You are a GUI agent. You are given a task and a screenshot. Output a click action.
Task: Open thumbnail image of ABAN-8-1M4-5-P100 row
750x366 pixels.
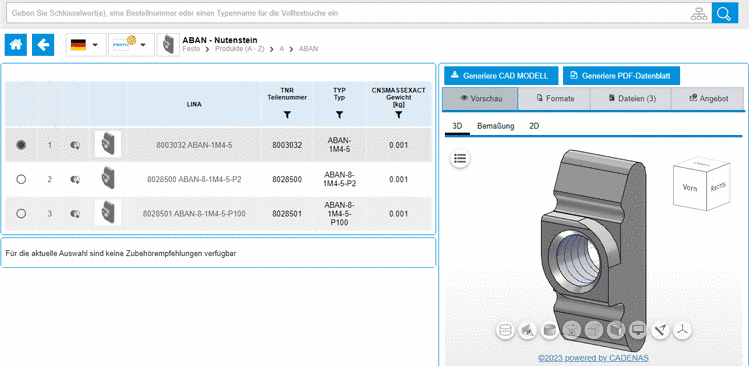coord(108,213)
